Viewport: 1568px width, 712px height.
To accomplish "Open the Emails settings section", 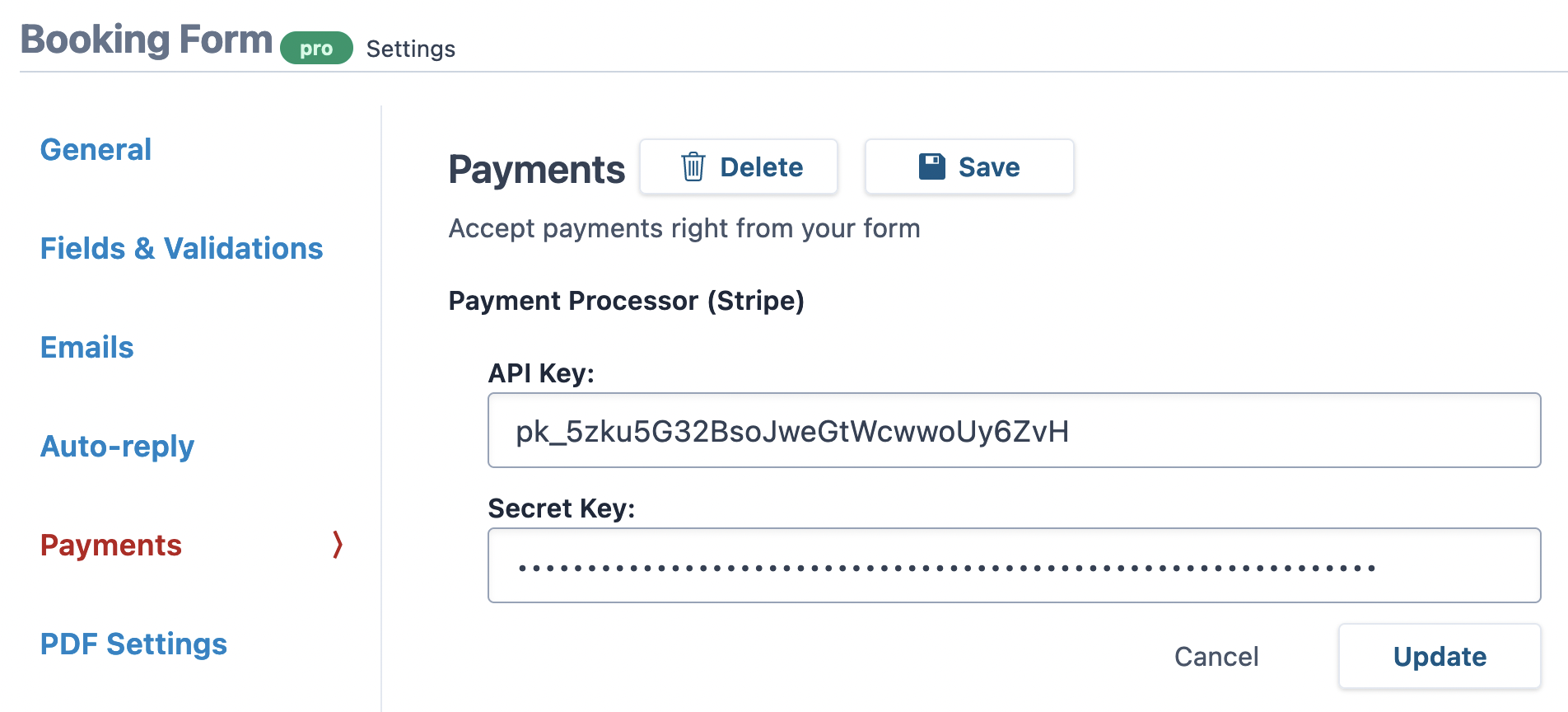I will (86, 347).
